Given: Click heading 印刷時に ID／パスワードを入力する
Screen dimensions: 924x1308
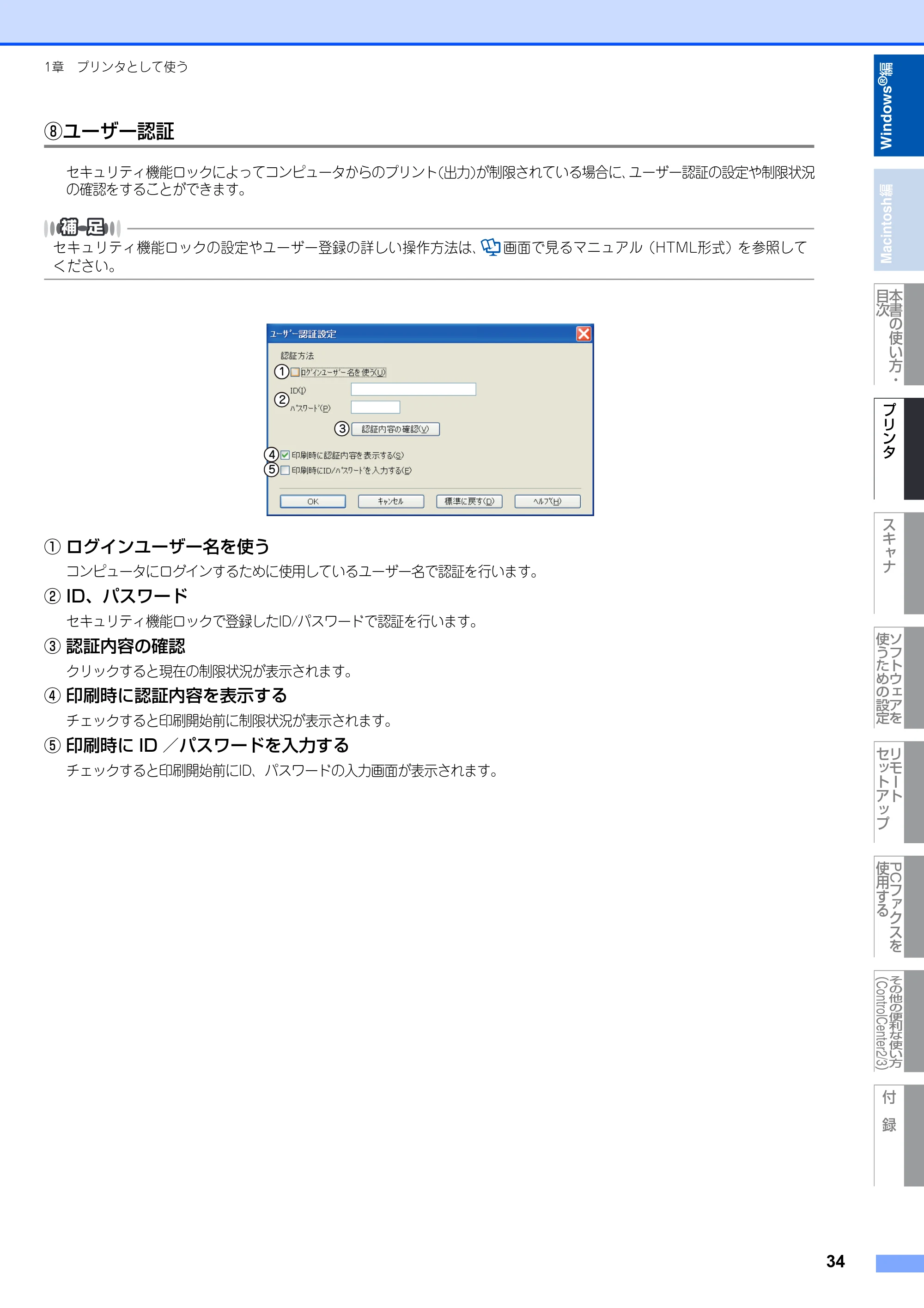Looking at the screenshot, I should (207, 745).
